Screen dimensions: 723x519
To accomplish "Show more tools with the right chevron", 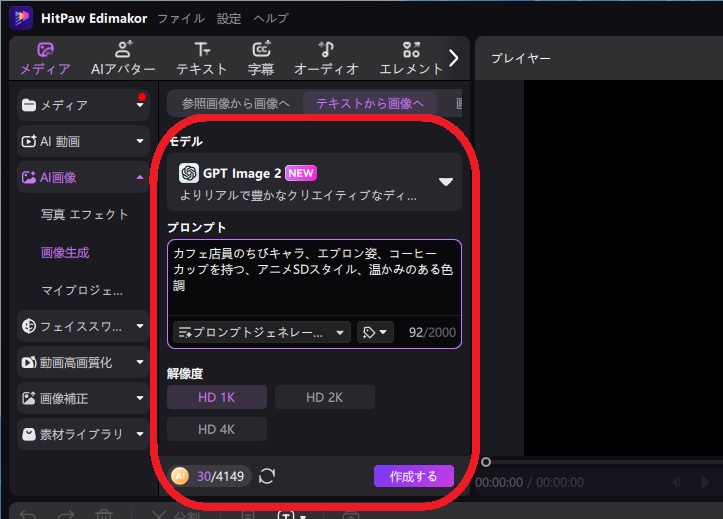I will [454, 58].
